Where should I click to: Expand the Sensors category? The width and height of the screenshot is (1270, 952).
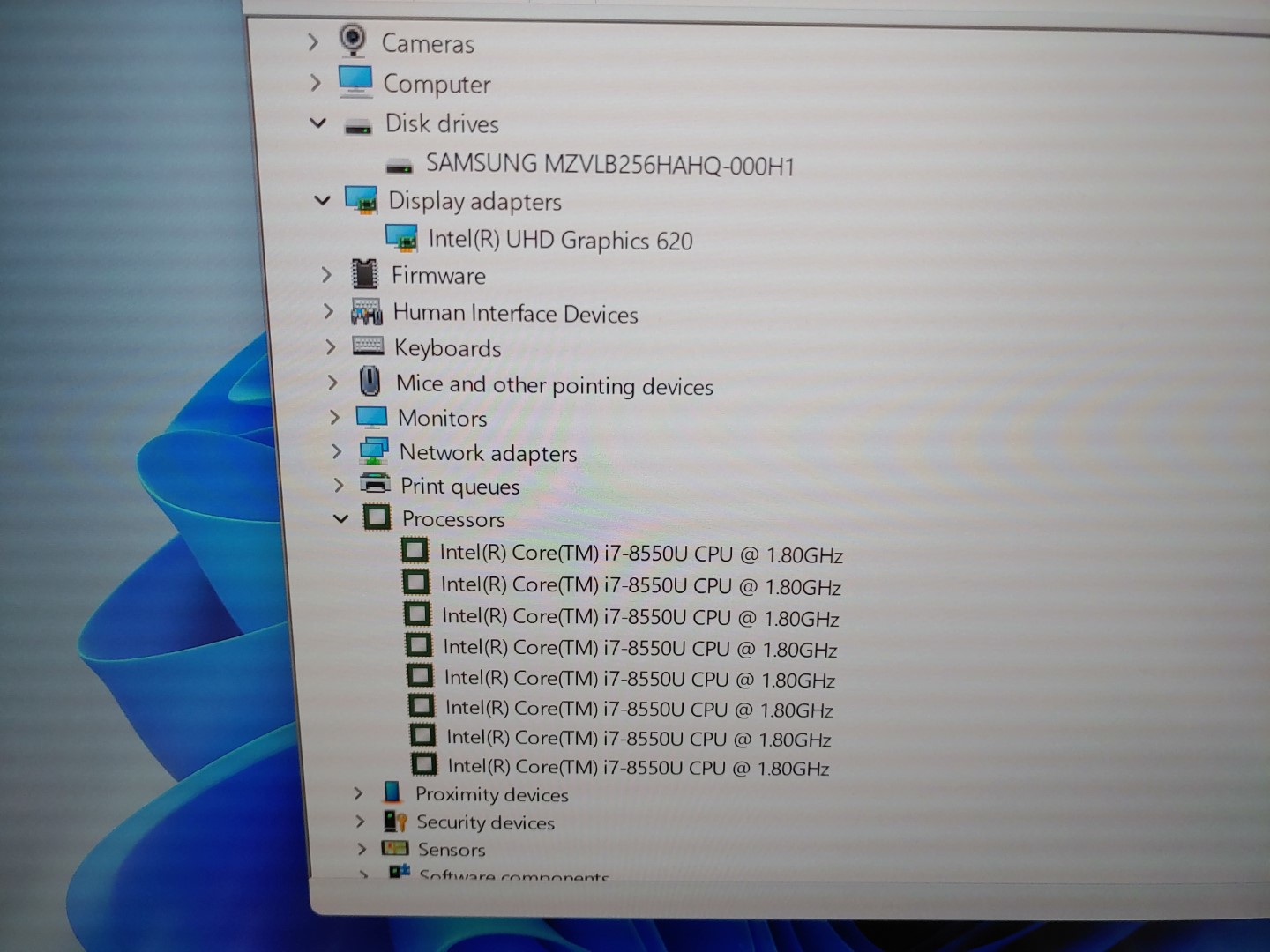tap(362, 848)
